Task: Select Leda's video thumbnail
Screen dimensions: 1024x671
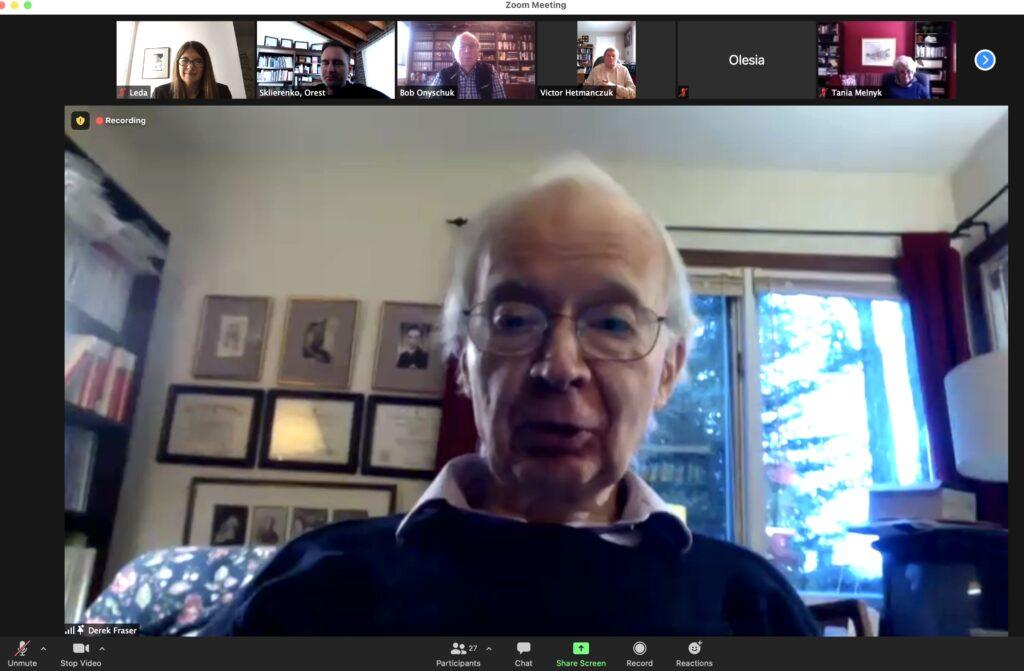Action: coord(185,60)
